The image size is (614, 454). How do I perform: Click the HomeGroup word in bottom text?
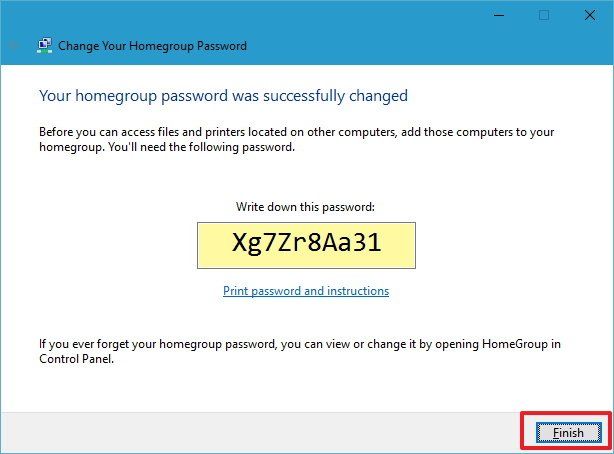coord(514,344)
